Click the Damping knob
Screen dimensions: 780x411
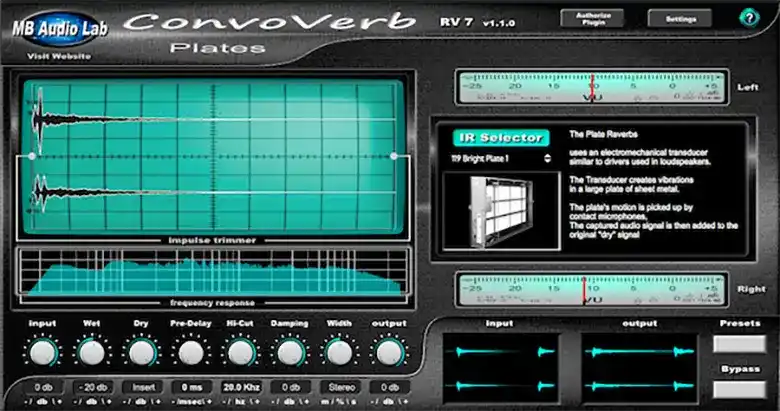pyautogui.click(x=290, y=353)
